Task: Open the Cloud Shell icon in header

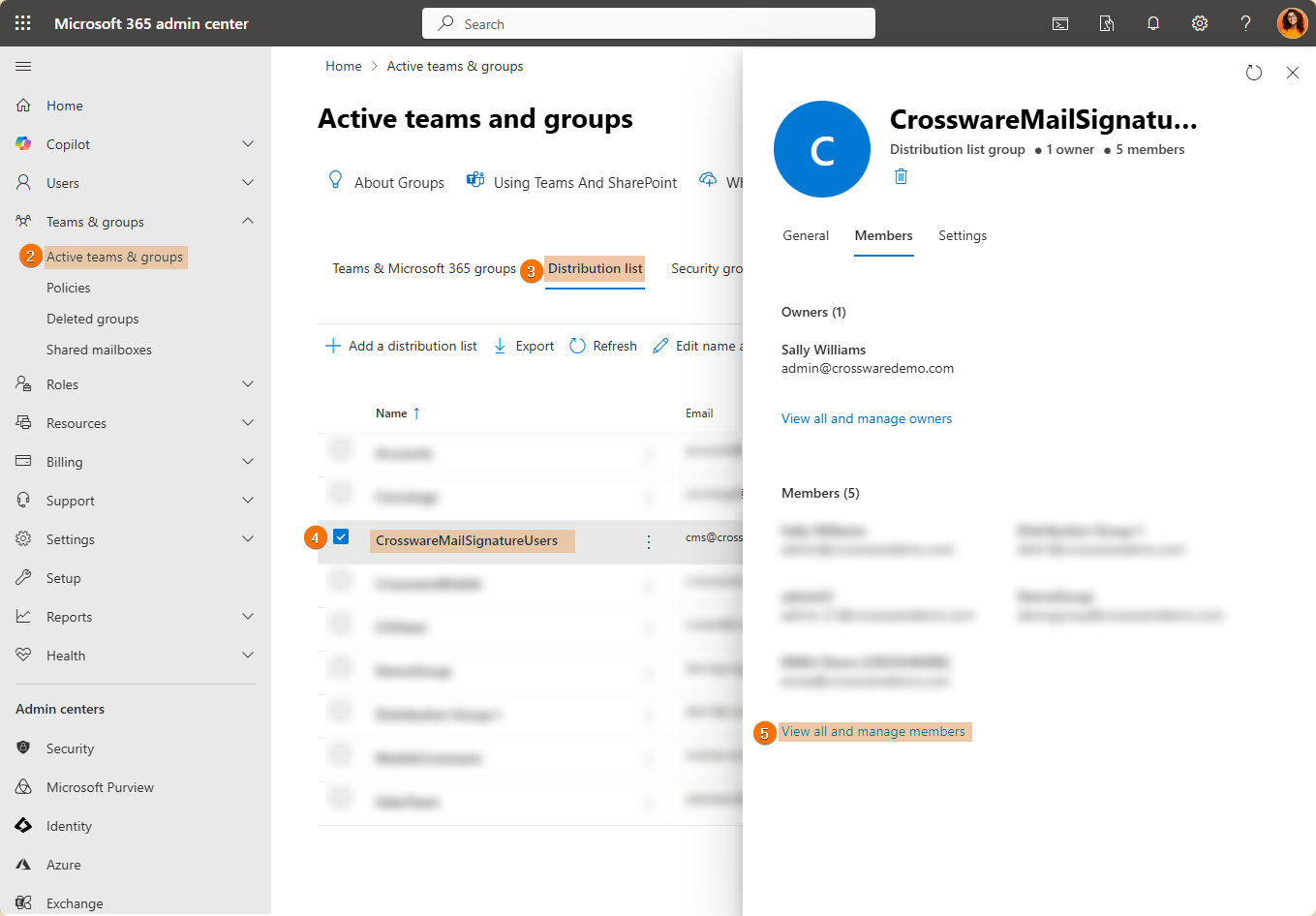Action: tap(1060, 23)
